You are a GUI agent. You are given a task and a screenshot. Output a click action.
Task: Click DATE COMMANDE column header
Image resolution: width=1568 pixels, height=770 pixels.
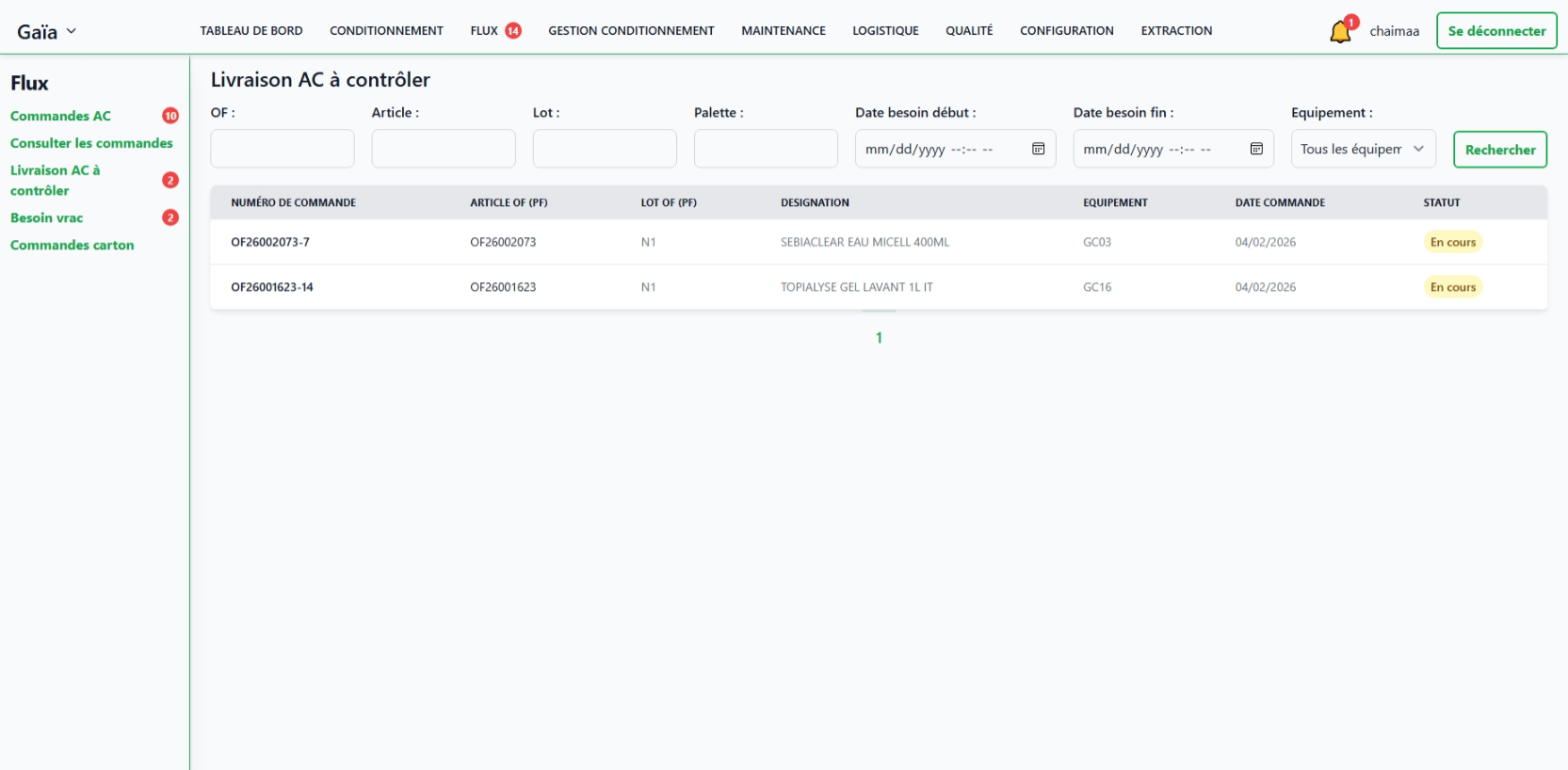click(1280, 202)
